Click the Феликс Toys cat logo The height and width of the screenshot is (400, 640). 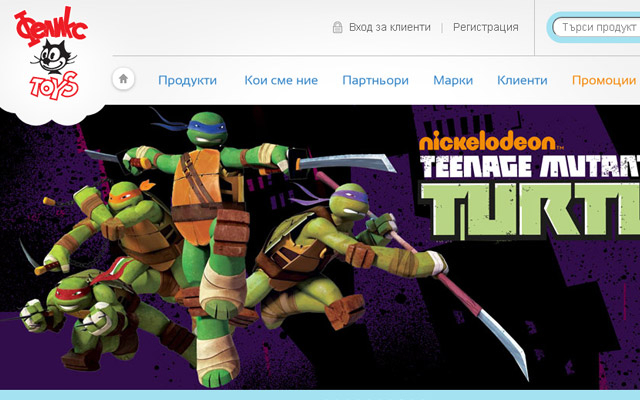click(51, 53)
